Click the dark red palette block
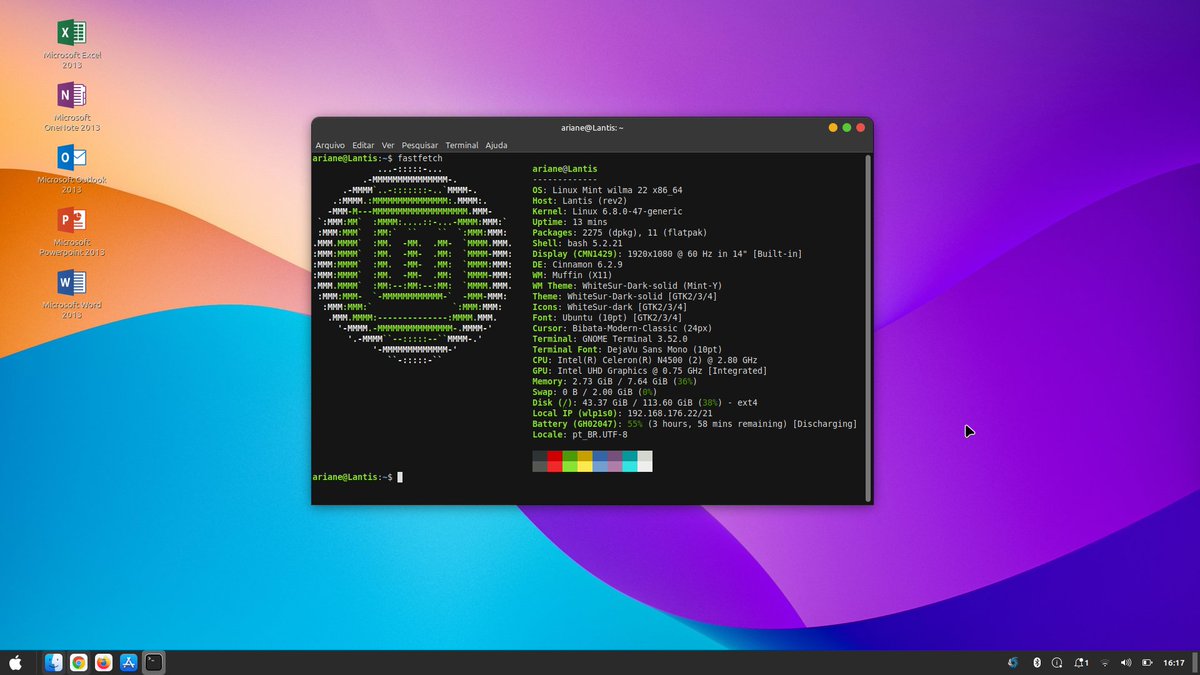Screen dimensions: 1200x675 [x=555, y=456]
